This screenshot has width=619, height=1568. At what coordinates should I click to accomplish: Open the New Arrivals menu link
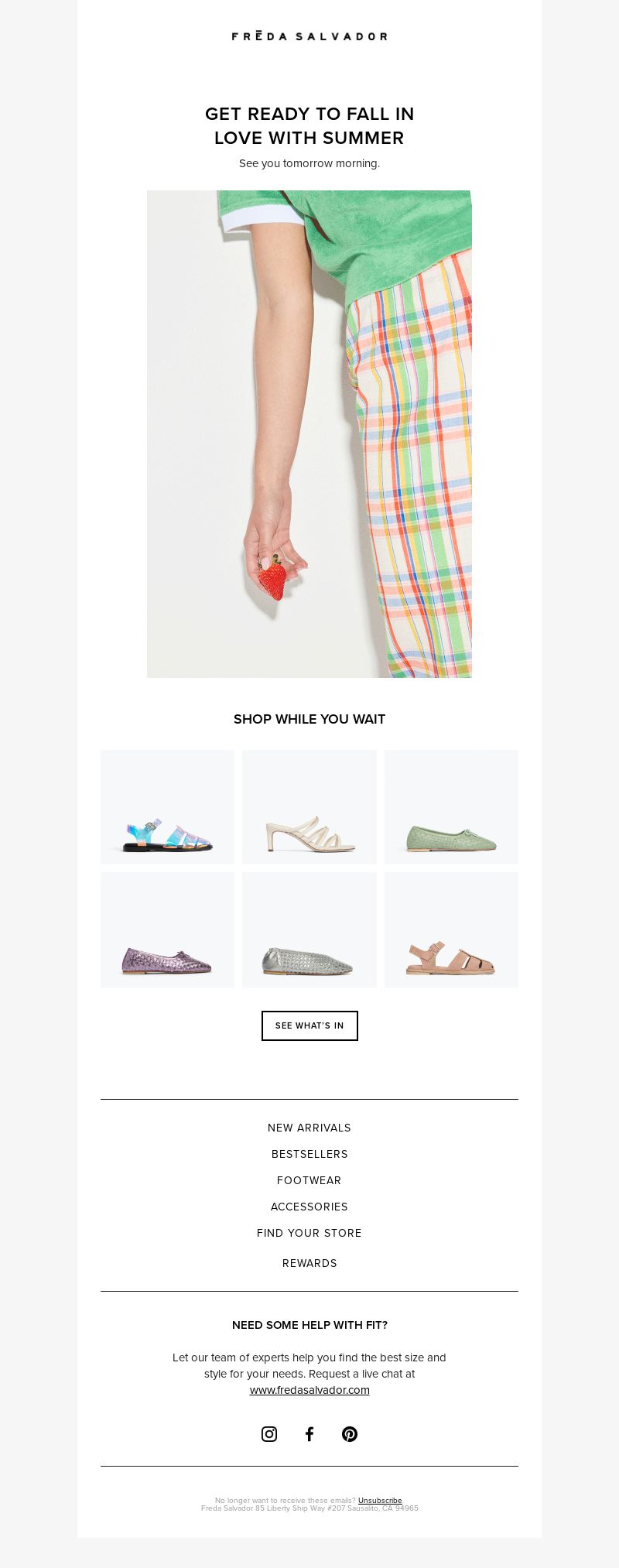tap(309, 1128)
